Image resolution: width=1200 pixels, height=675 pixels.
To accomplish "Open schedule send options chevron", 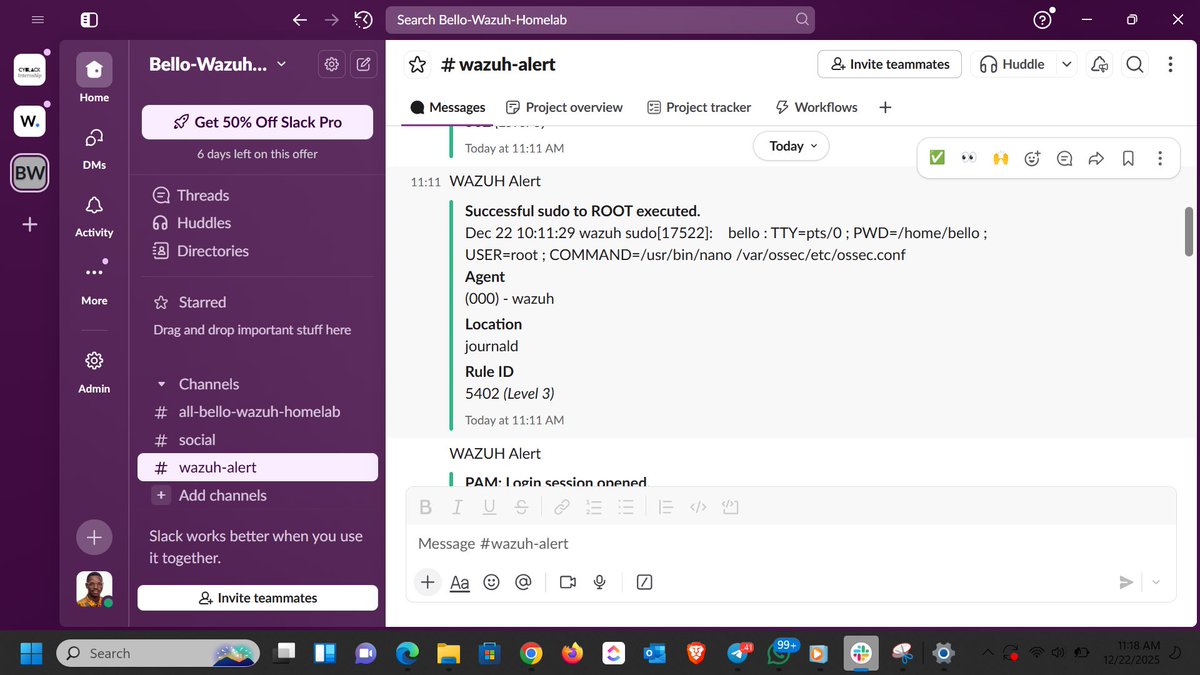I will (1157, 582).
